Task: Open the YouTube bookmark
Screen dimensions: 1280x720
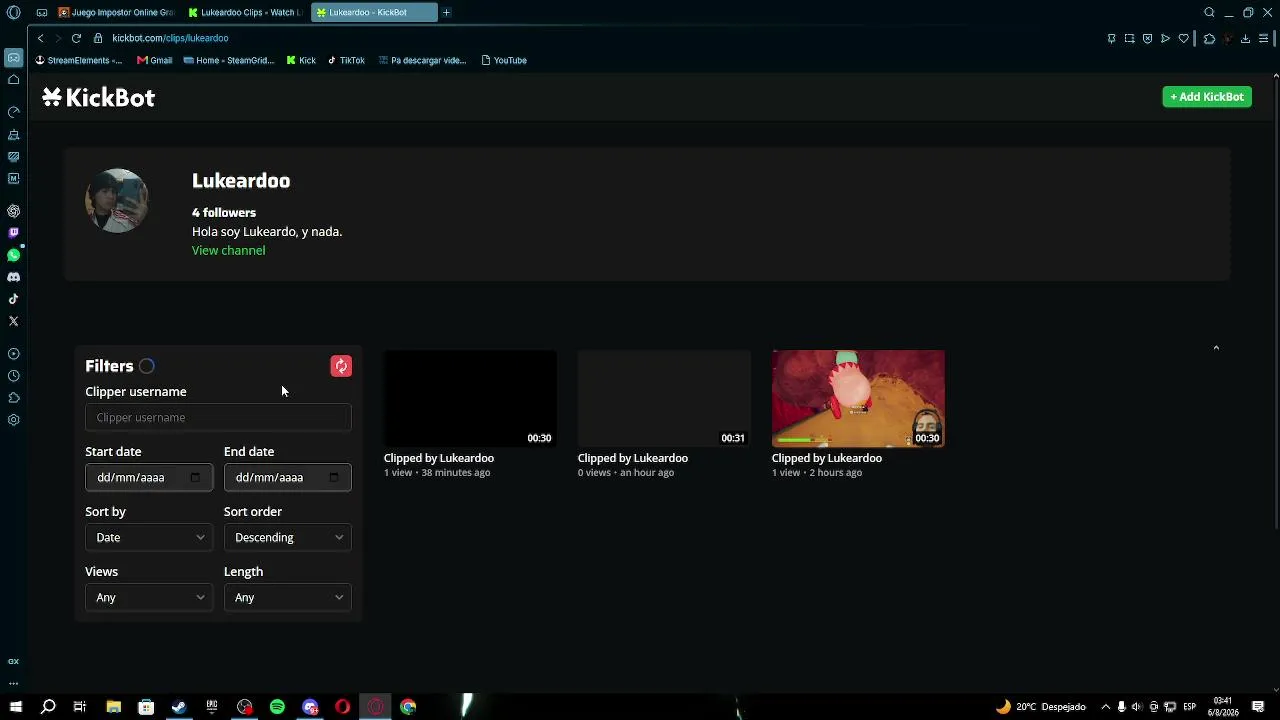Action: [x=504, y=60]
